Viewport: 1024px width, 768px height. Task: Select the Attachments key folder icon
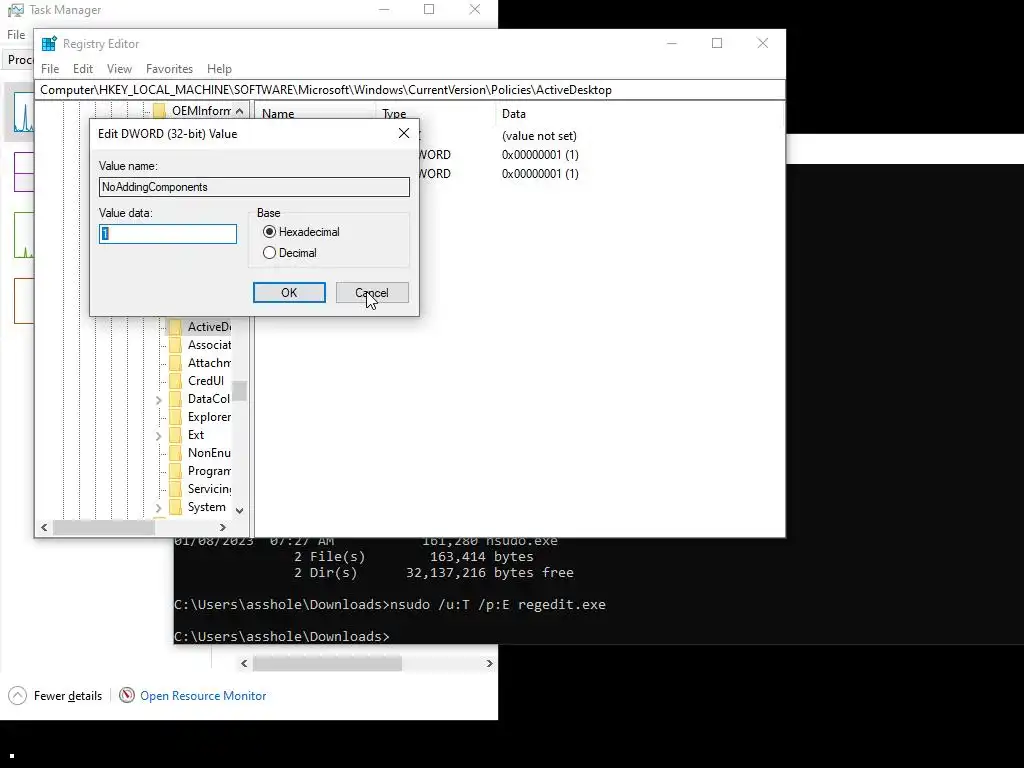(x=175, y=362)
